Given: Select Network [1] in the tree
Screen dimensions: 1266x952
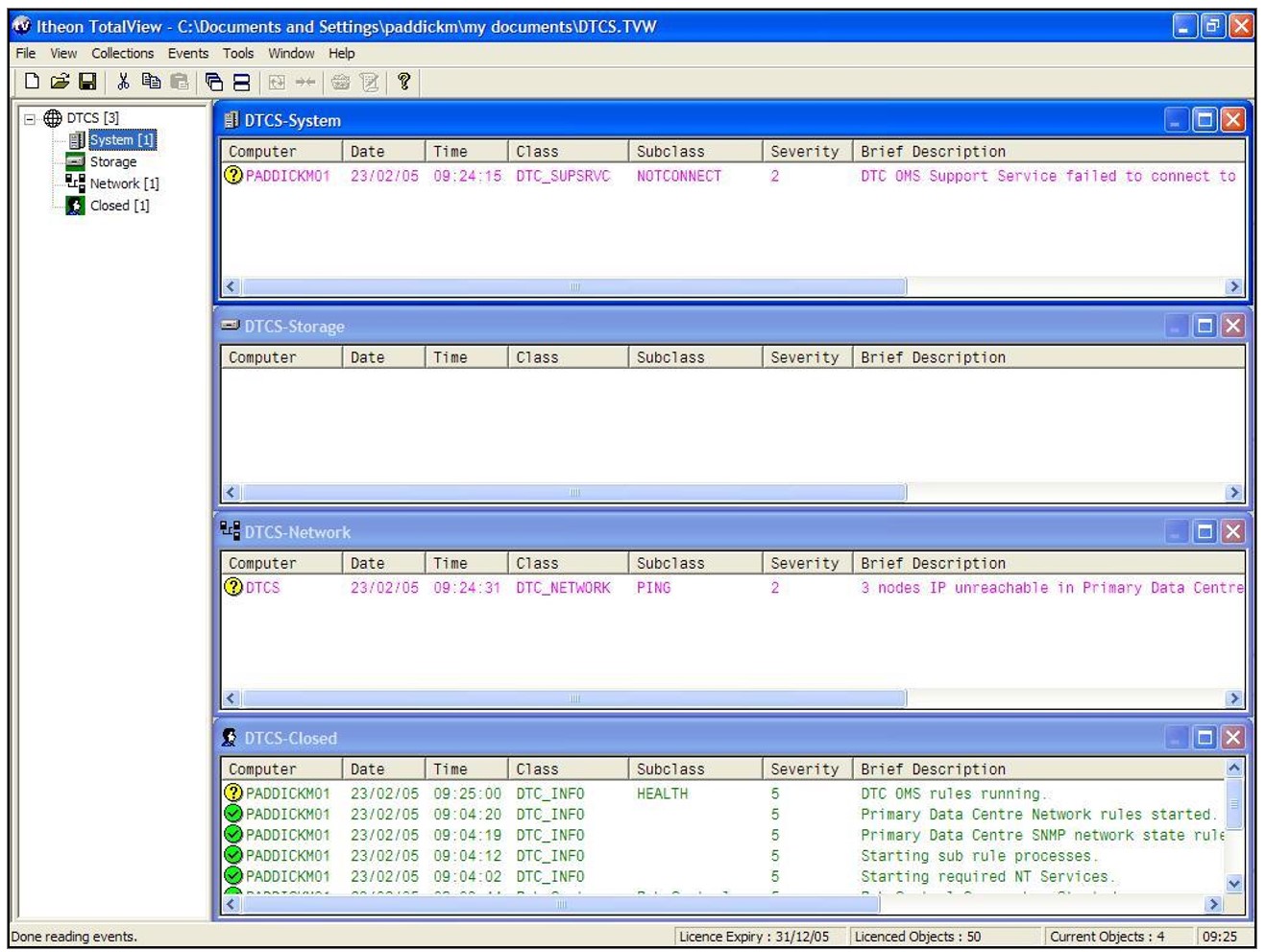Looking at the screenshot, I should [124, 183].
